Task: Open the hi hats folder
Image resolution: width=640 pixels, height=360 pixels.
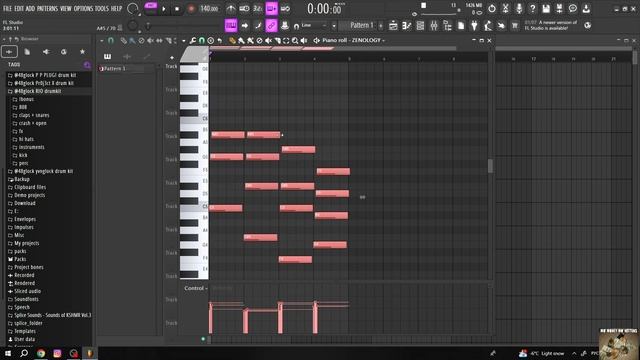Action: click(x=26, y=139)
